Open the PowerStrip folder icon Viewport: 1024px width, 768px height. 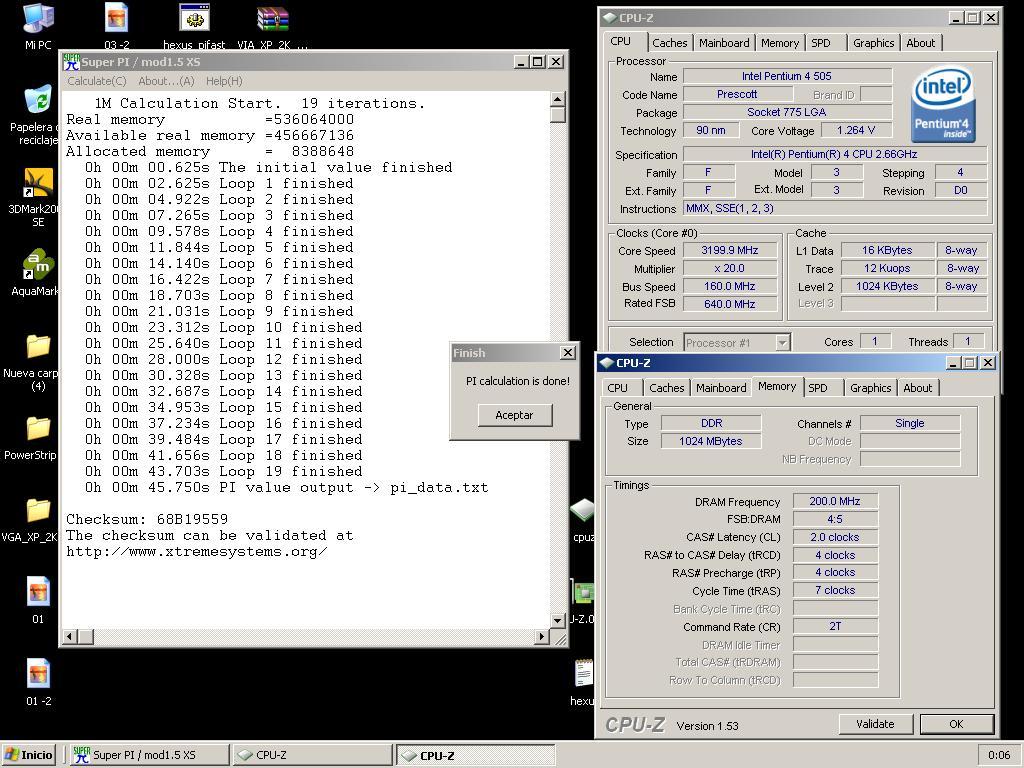[x=38, y=428]
